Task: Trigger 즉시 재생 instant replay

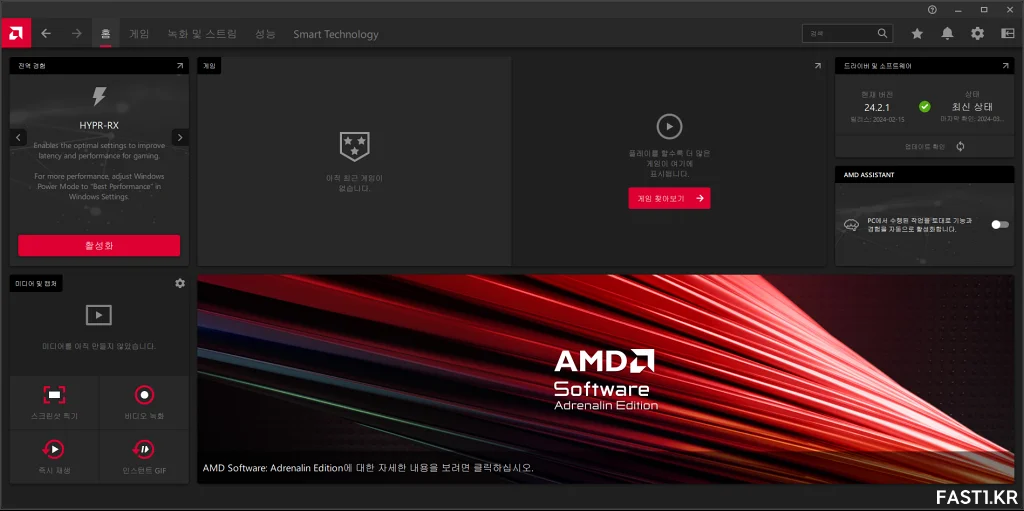Action: [55, 456]
